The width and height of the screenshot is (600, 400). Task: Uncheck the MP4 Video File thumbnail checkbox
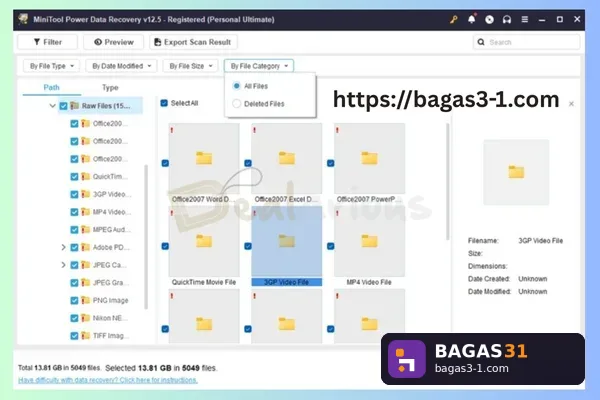[x=331, y=246]
